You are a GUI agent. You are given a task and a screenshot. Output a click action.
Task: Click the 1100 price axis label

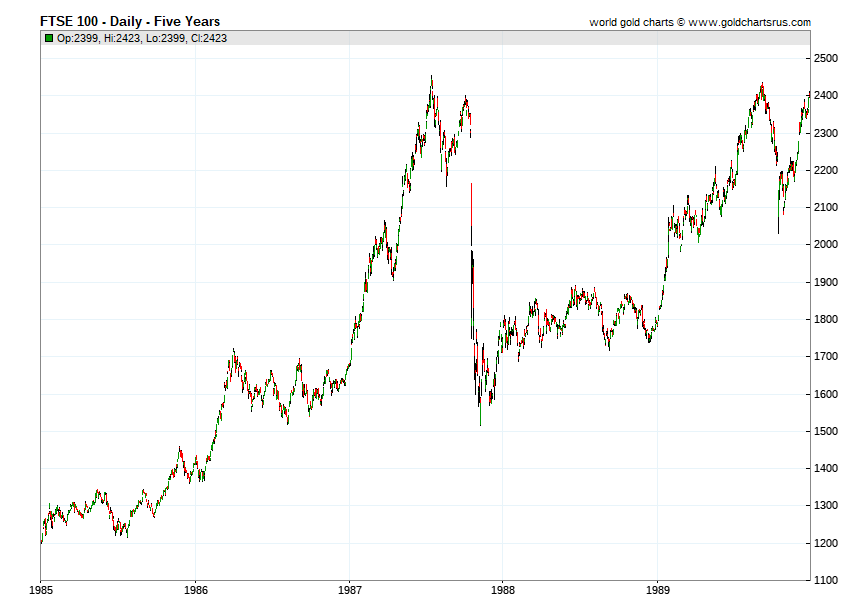(x=826, y=581)
